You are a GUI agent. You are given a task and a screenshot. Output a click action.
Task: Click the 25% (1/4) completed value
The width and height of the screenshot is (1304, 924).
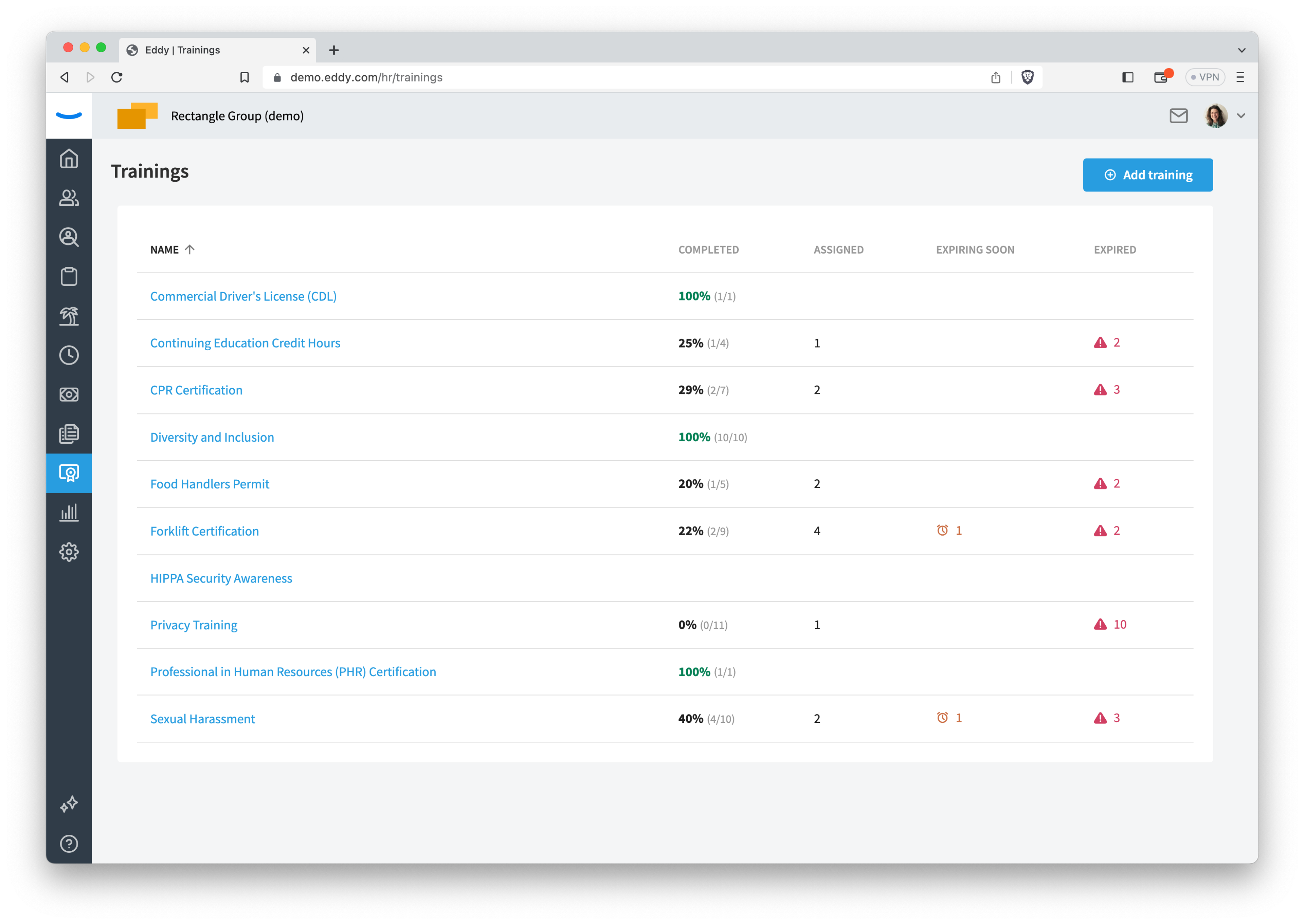pyautogui.click(x=704, y=343)
